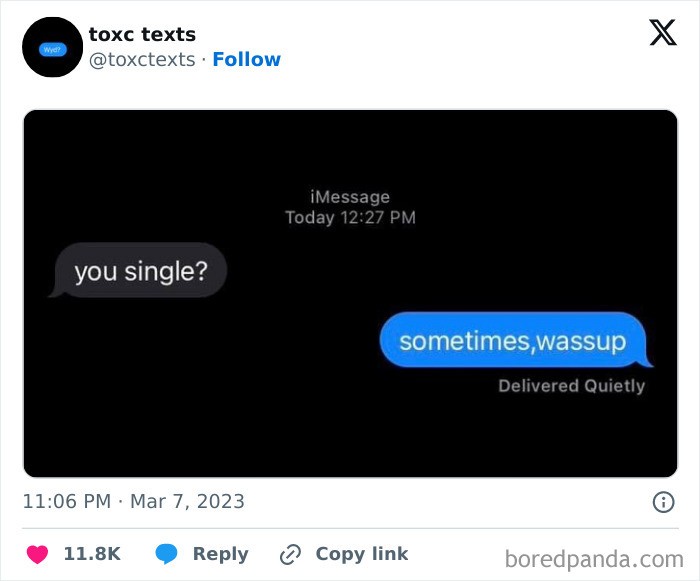This screenshot has height=581, width=700.
Task: Open the toxc texts display name
Action: click(142, 35)
